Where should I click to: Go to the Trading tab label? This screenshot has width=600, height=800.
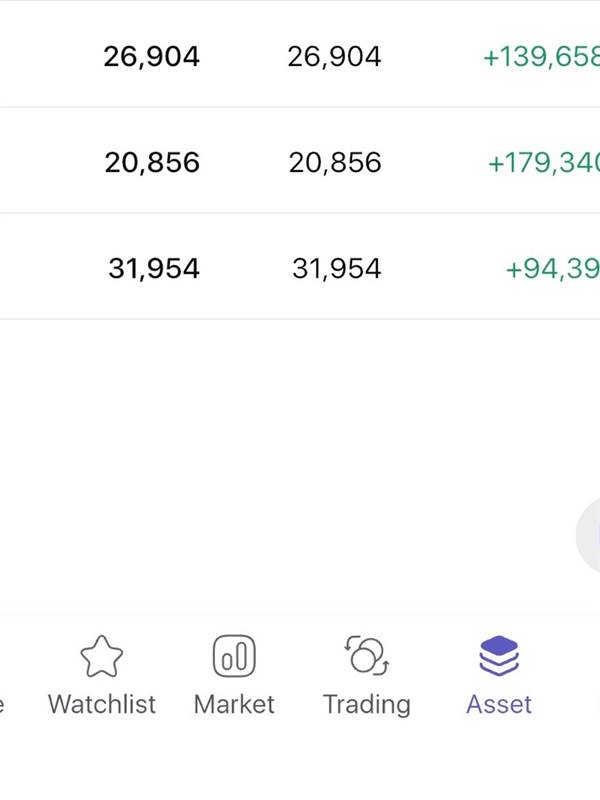pos(366,706)
